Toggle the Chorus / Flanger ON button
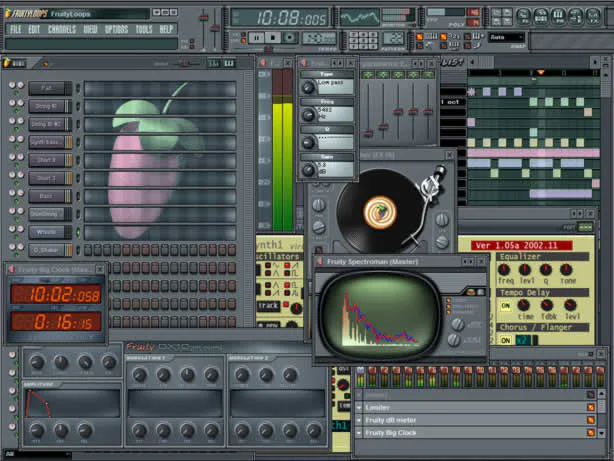 click(x=506, y=340)
